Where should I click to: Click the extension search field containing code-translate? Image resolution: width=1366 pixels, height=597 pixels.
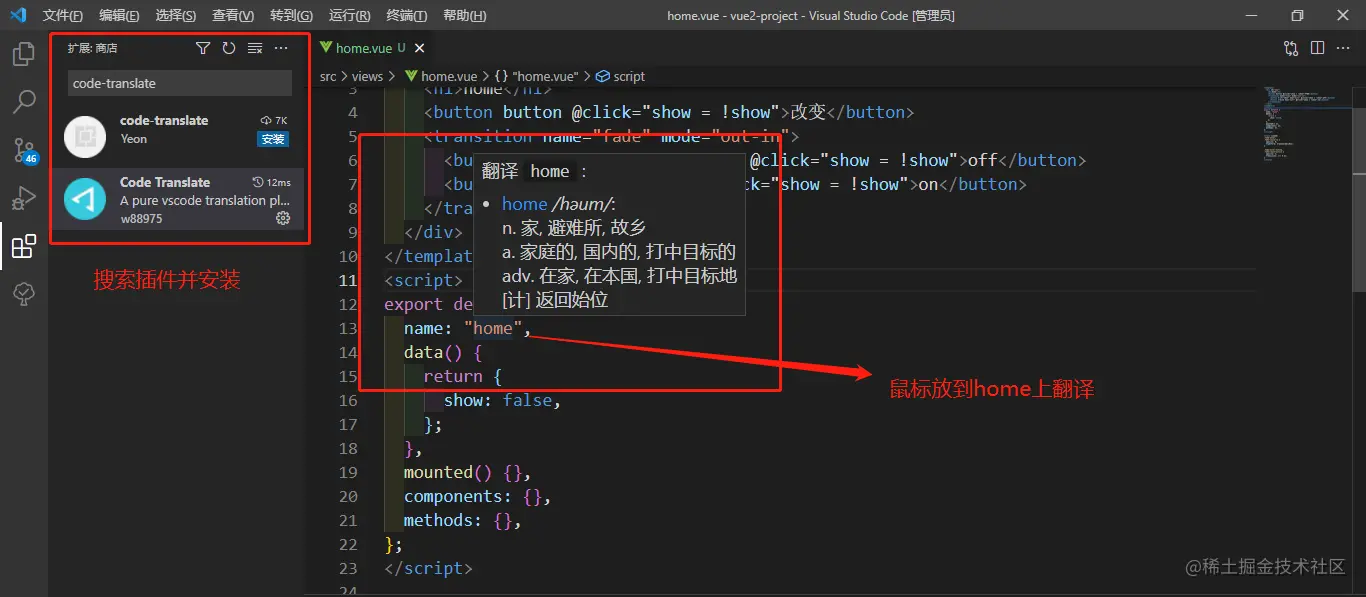pos(180,83)
